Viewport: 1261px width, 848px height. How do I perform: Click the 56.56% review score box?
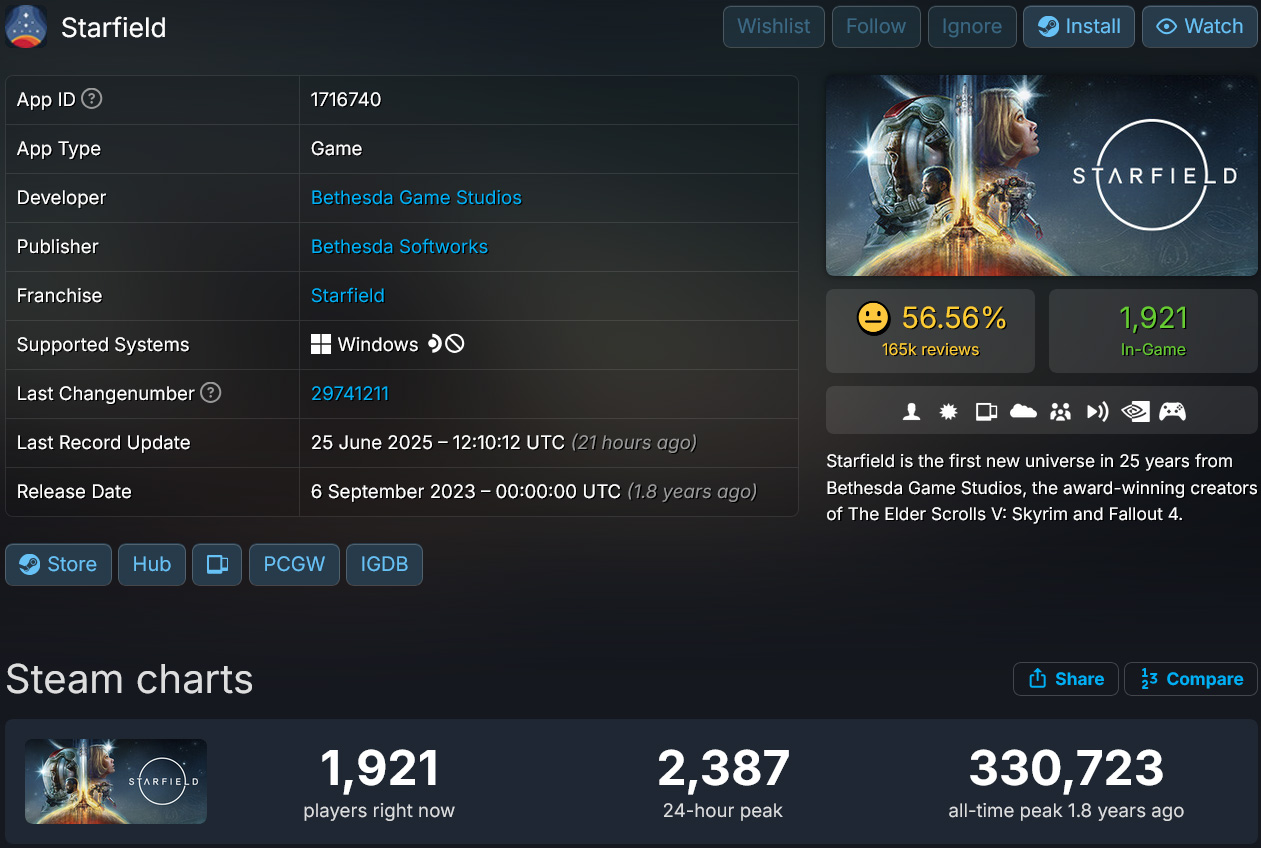(x=930, y=331)
